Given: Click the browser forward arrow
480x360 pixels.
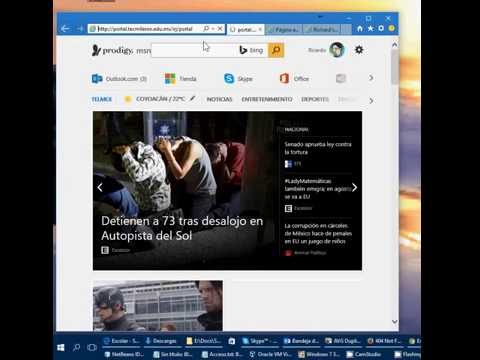Looking at the screenshot, I should [80, 29].
